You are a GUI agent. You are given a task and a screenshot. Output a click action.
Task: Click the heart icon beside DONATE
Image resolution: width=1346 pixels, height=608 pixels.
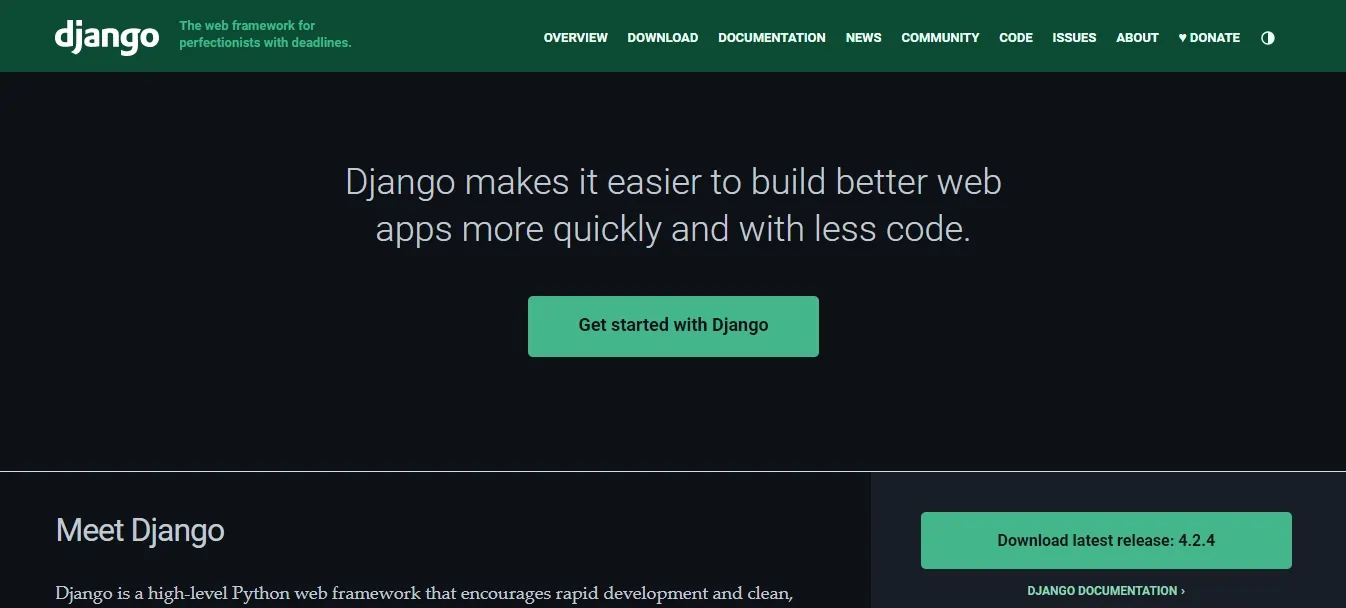1182,37
